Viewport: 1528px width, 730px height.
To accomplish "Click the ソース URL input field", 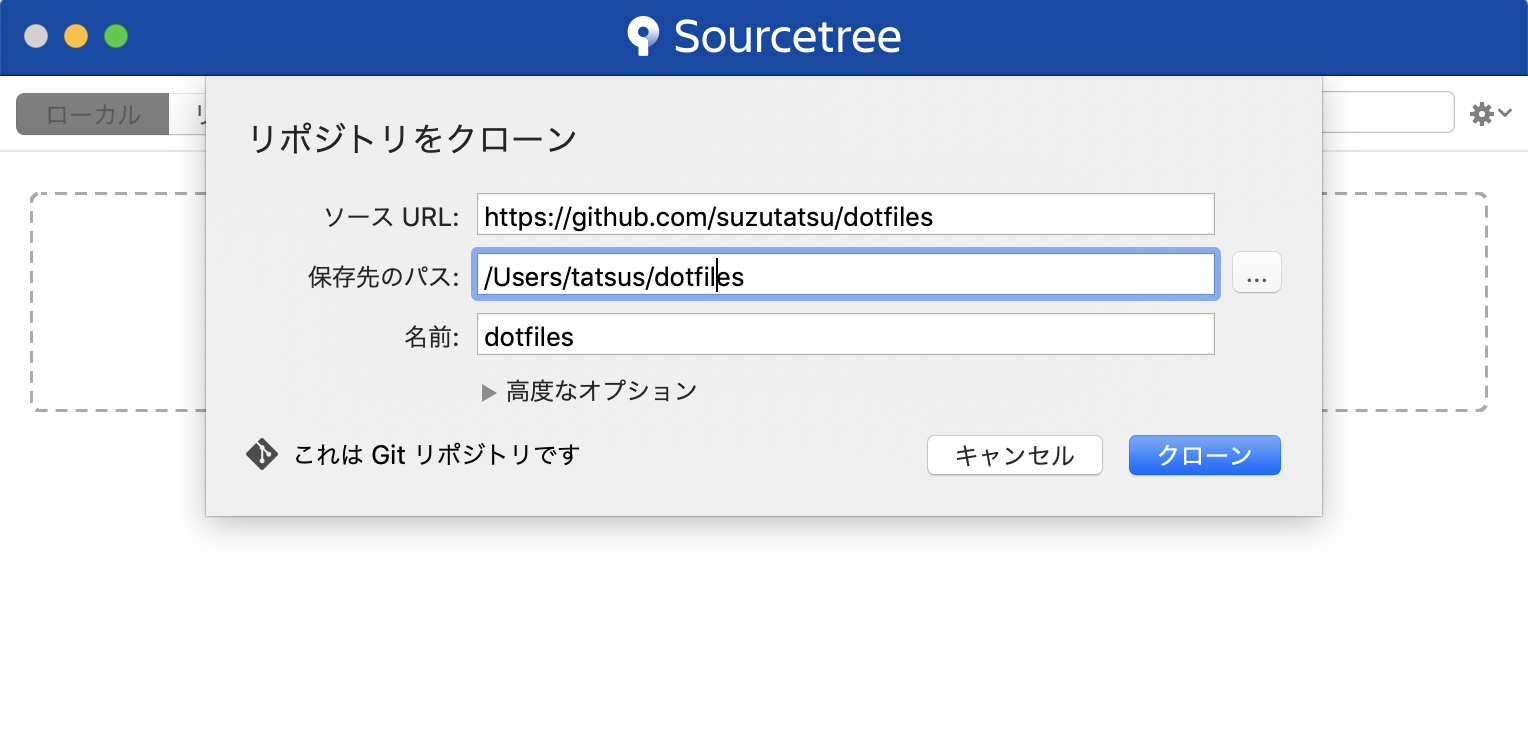I will (844, 214).
